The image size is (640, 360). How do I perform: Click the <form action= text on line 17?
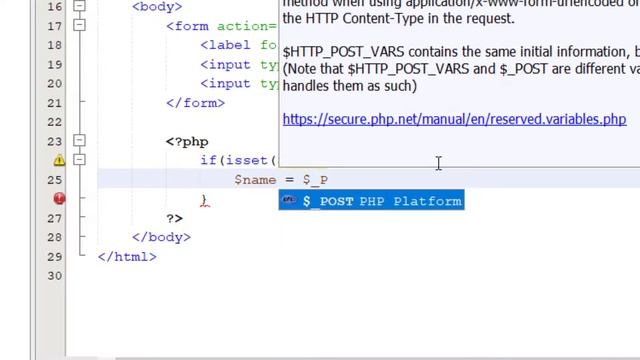(222, 26)
